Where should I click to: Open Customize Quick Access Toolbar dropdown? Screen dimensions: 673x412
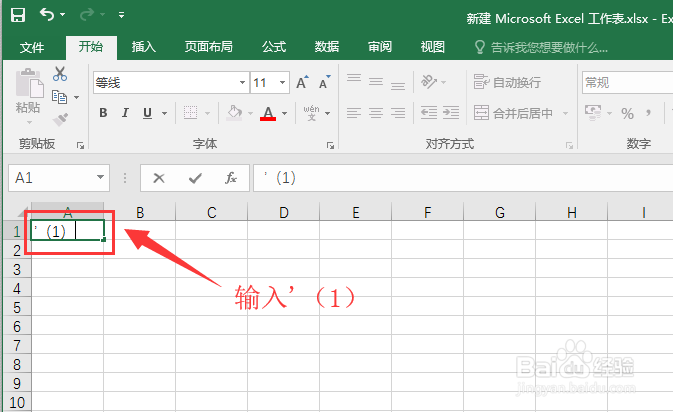tap(121, 15)
